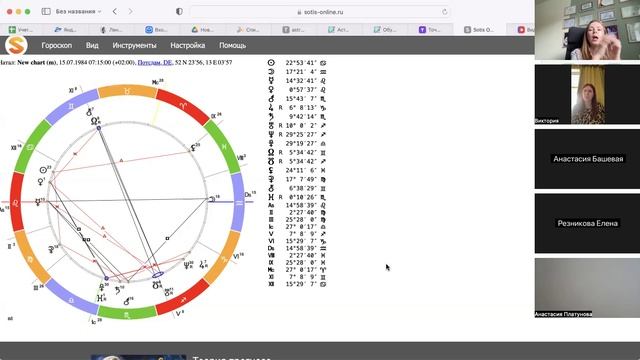The width and height of the screenshot is (640, 360).
Task: Click the Aries sign red zodiac segment
Action: pyautogui.click(x=183, y=106)
